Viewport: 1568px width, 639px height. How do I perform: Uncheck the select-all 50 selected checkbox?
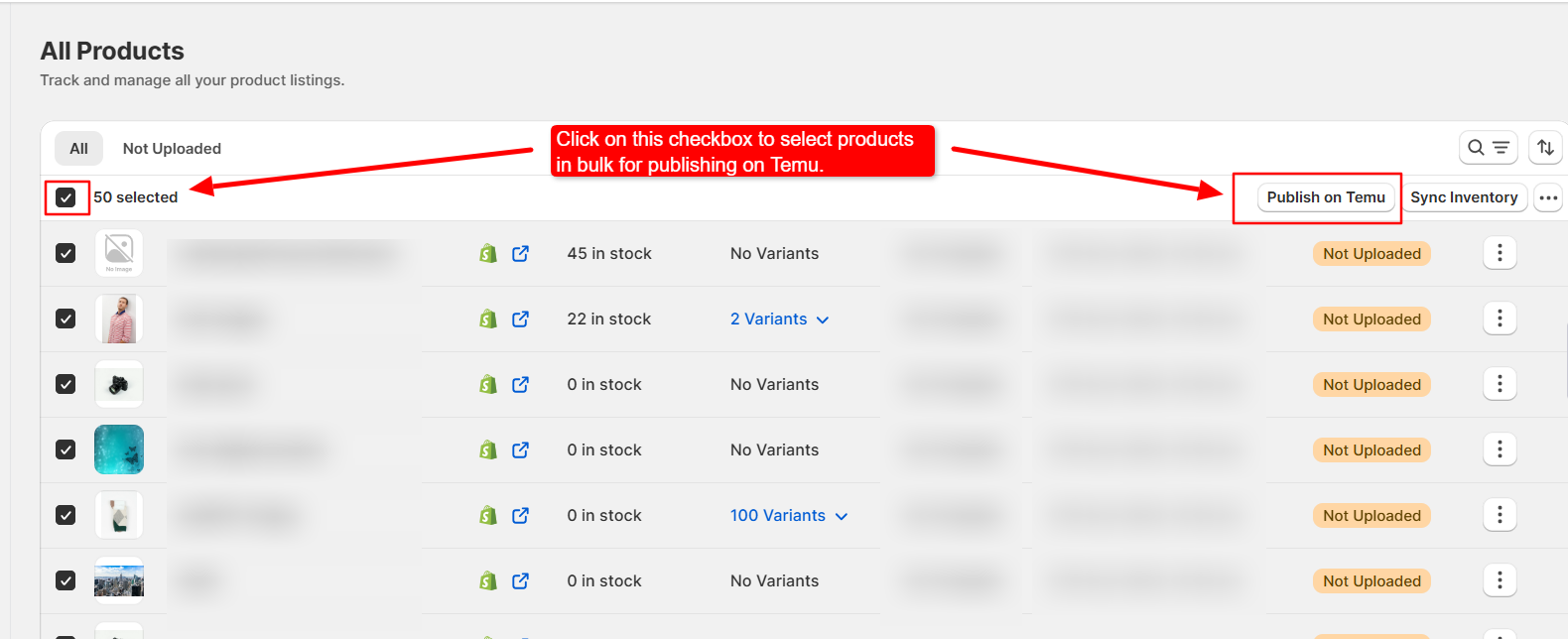pos(65,197)
